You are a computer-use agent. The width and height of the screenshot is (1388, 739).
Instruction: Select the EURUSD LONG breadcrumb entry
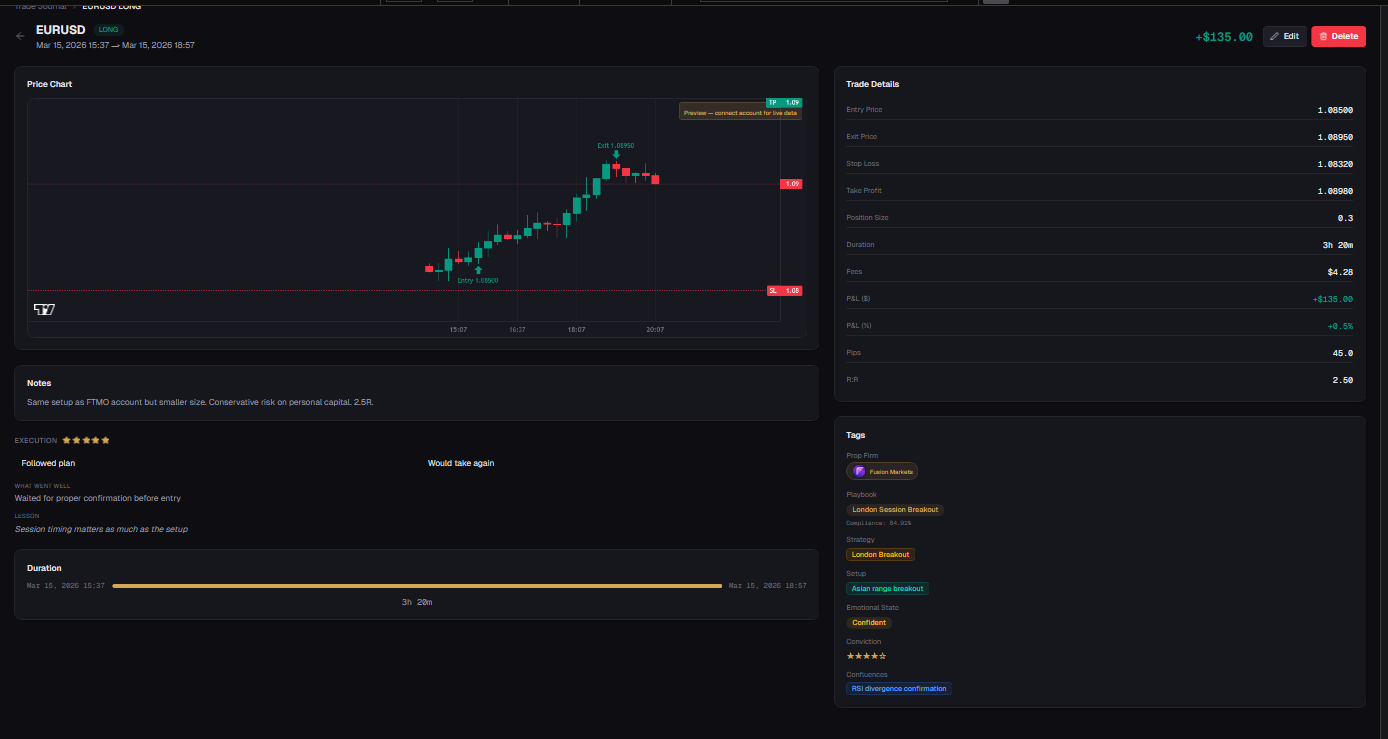click(110, 5)
